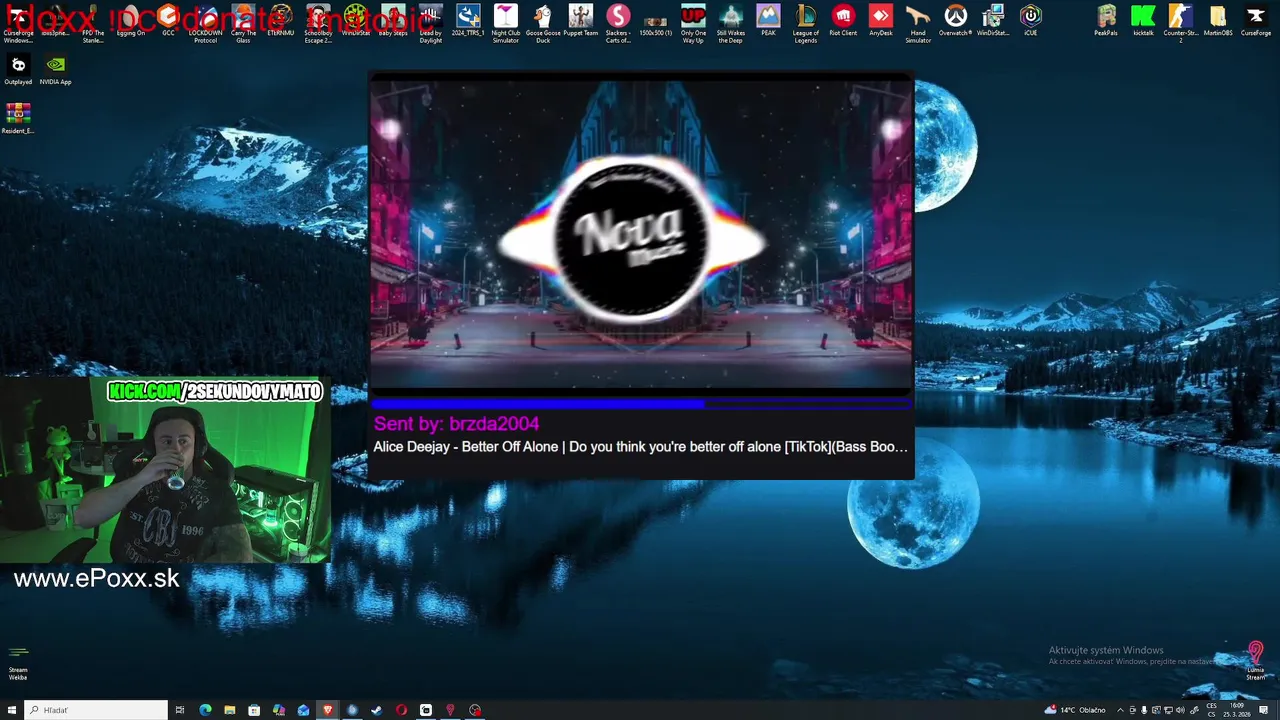Launch Dead by Daylight from desktop

pos(430,23)
